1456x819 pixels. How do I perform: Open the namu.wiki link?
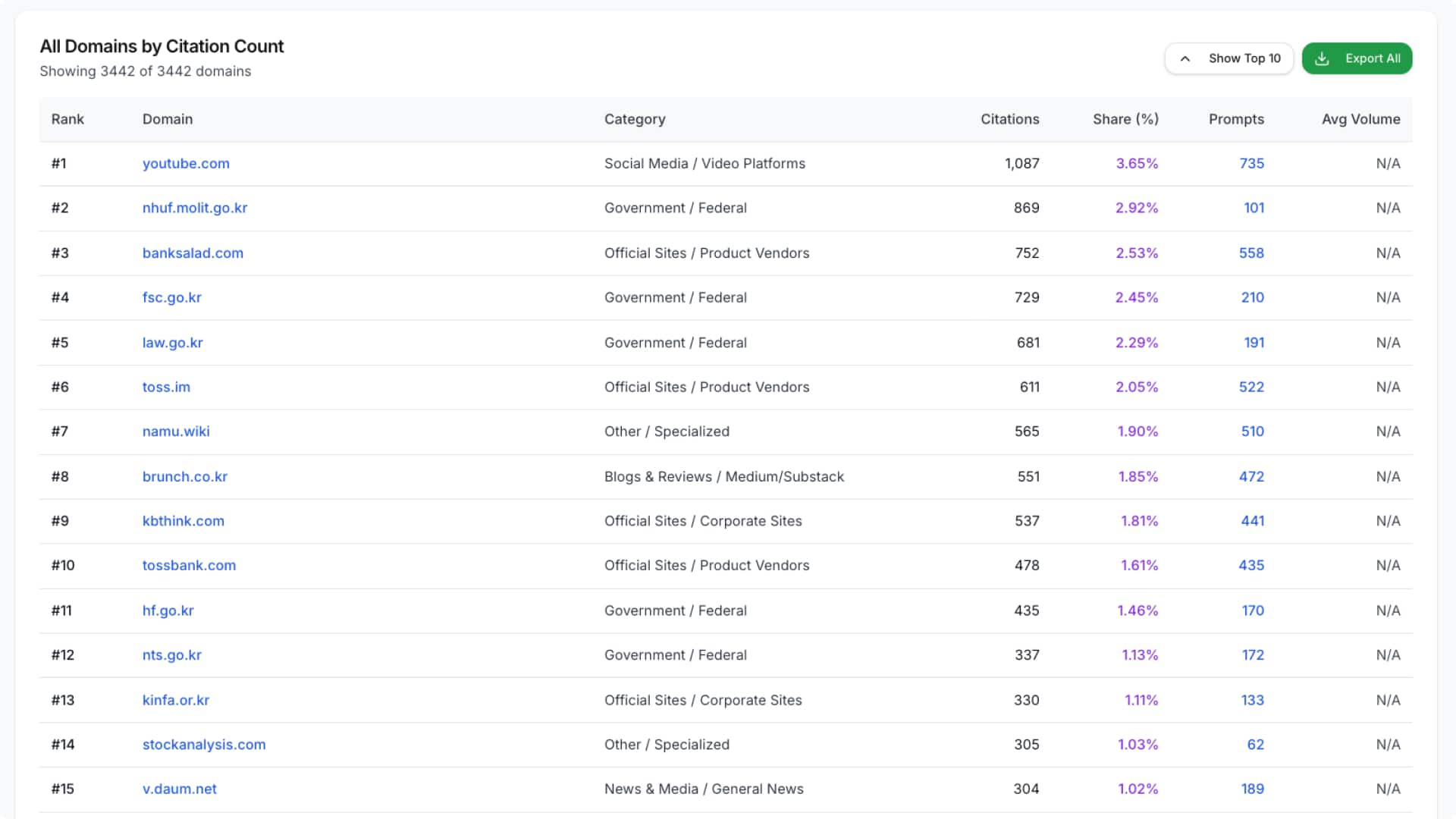(x=176, y=431)
